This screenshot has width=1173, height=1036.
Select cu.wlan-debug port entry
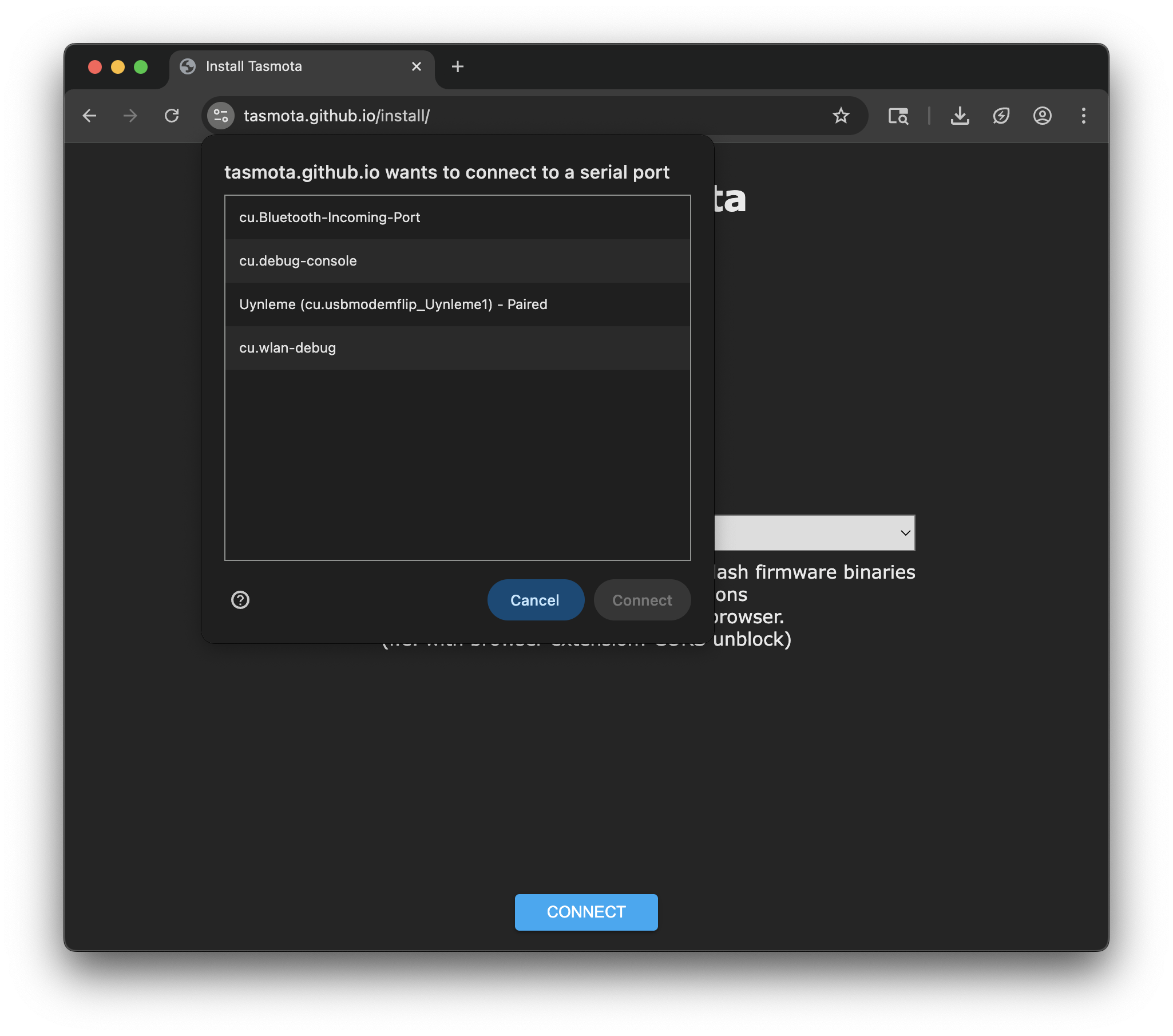457,348
